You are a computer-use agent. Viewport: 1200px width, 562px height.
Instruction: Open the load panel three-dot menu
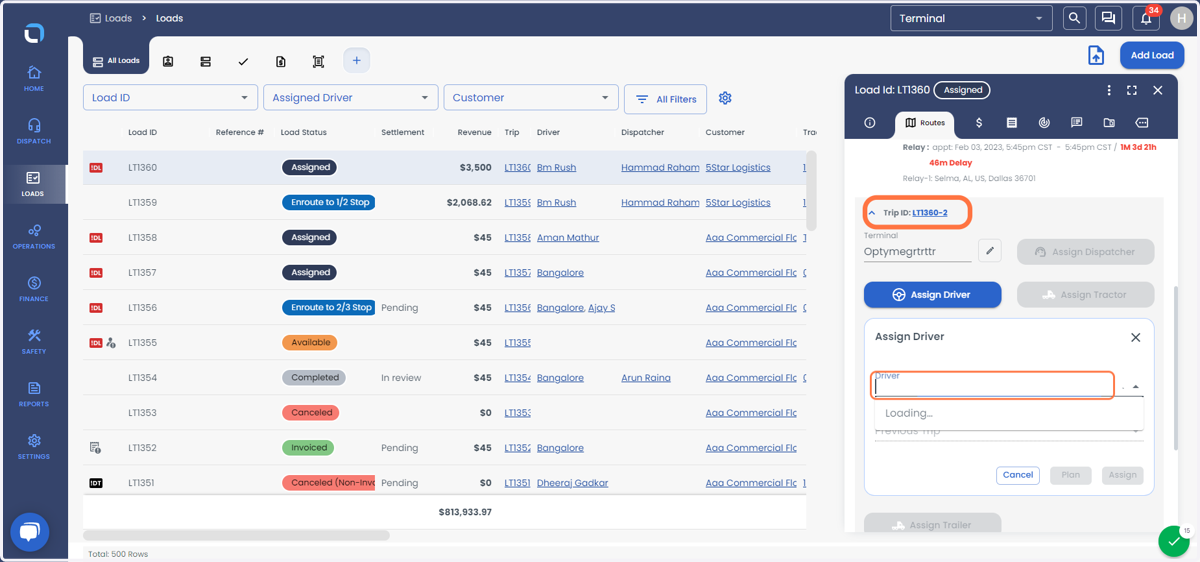pyautogui.click(x=1108, y=90)
